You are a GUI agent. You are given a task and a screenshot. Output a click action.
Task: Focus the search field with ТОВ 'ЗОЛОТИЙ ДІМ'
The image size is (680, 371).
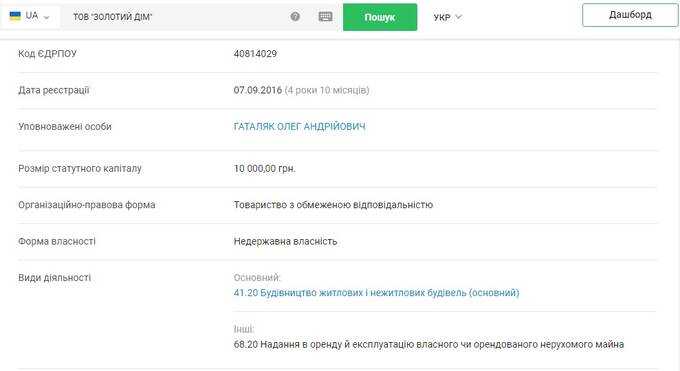click(x=176, y=17)
